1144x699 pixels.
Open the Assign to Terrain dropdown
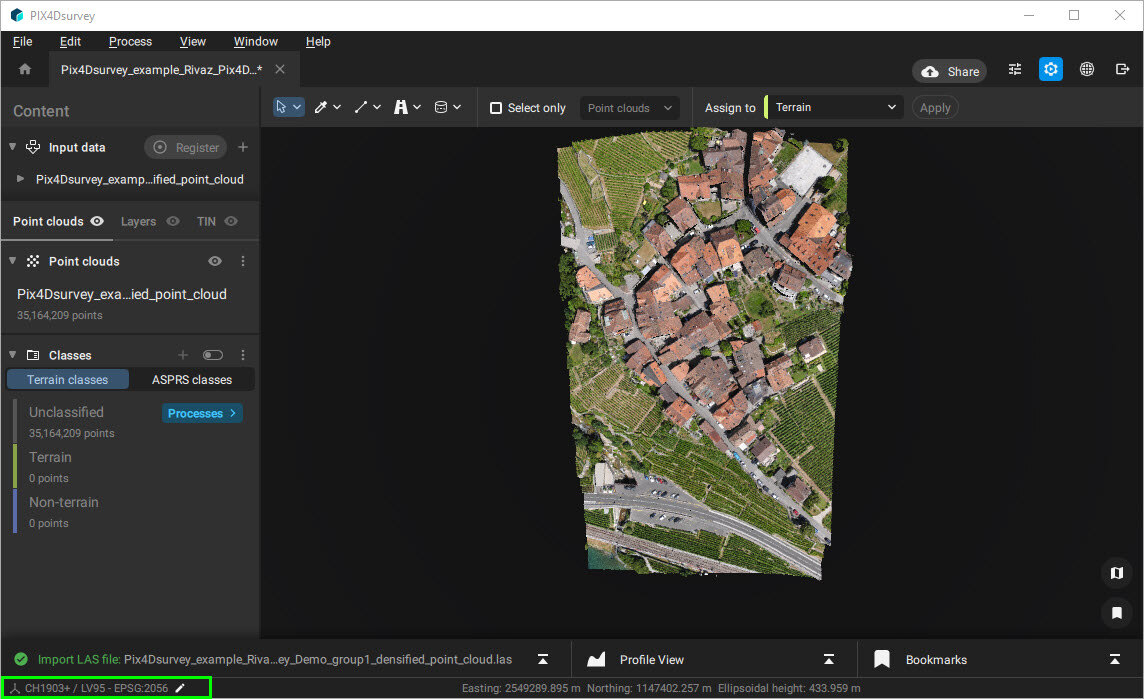click(835, 107)
